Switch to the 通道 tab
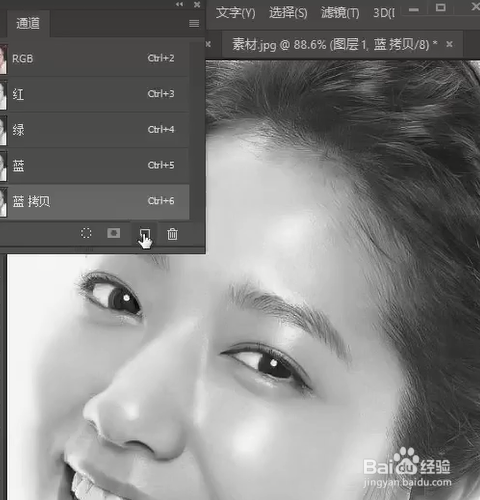This screenshot has height=500, width=480. click(28, 23)
